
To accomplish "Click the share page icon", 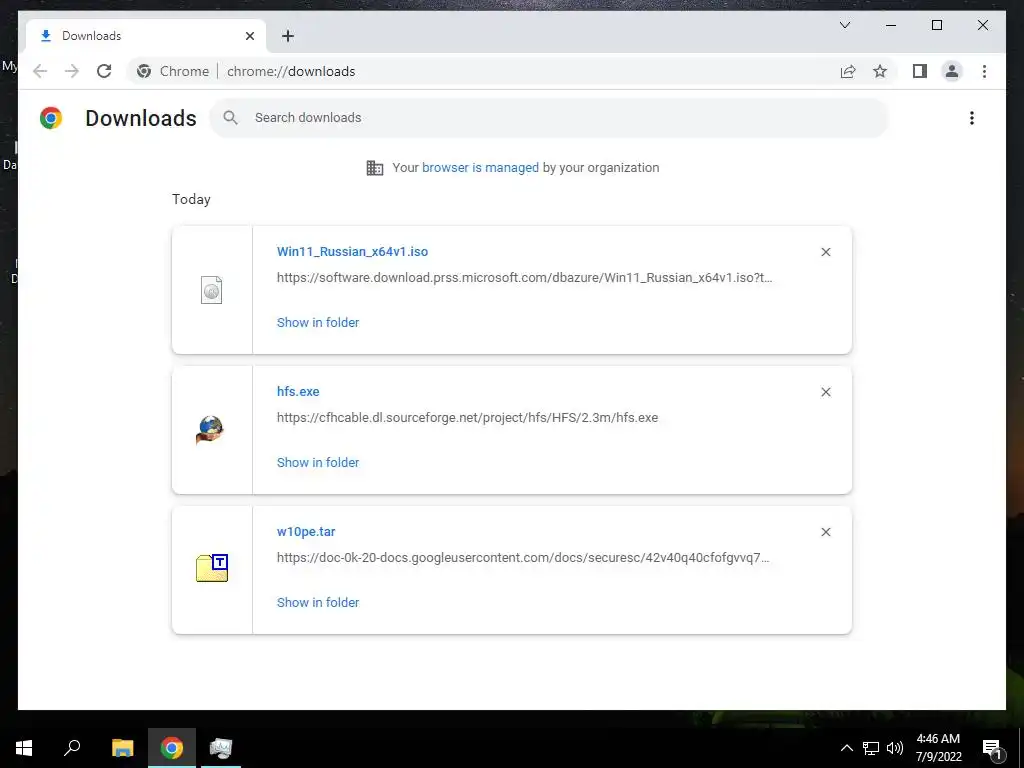I will (x=848, y=71).
